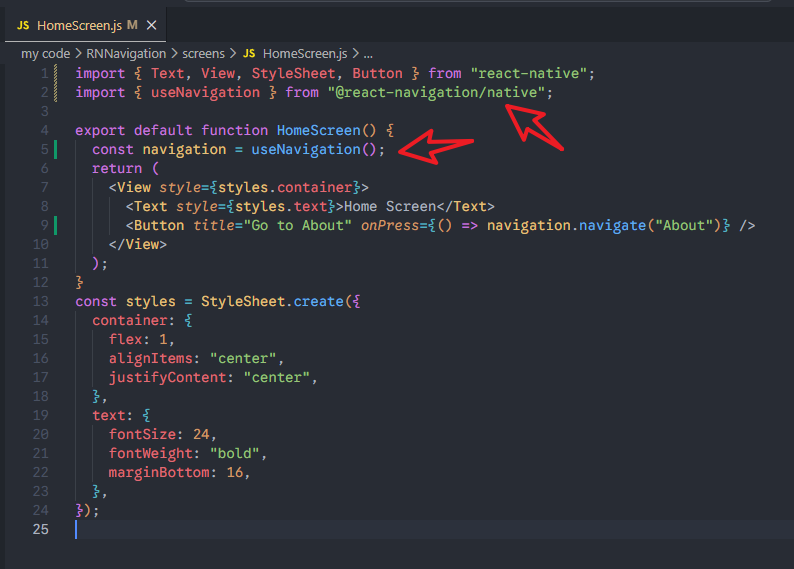Click the useNavigation() call on line 5
This screenshot has width=794, height=569.
pyautogui.click(x=317, y=150)
